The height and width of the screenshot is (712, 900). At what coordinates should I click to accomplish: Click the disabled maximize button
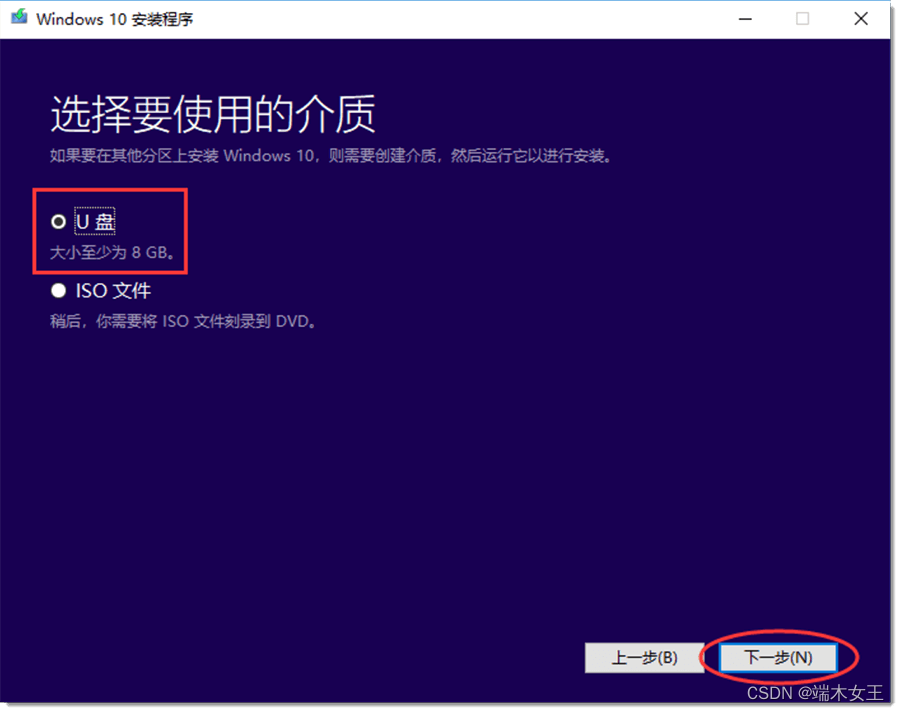click(x=802, y=19)
